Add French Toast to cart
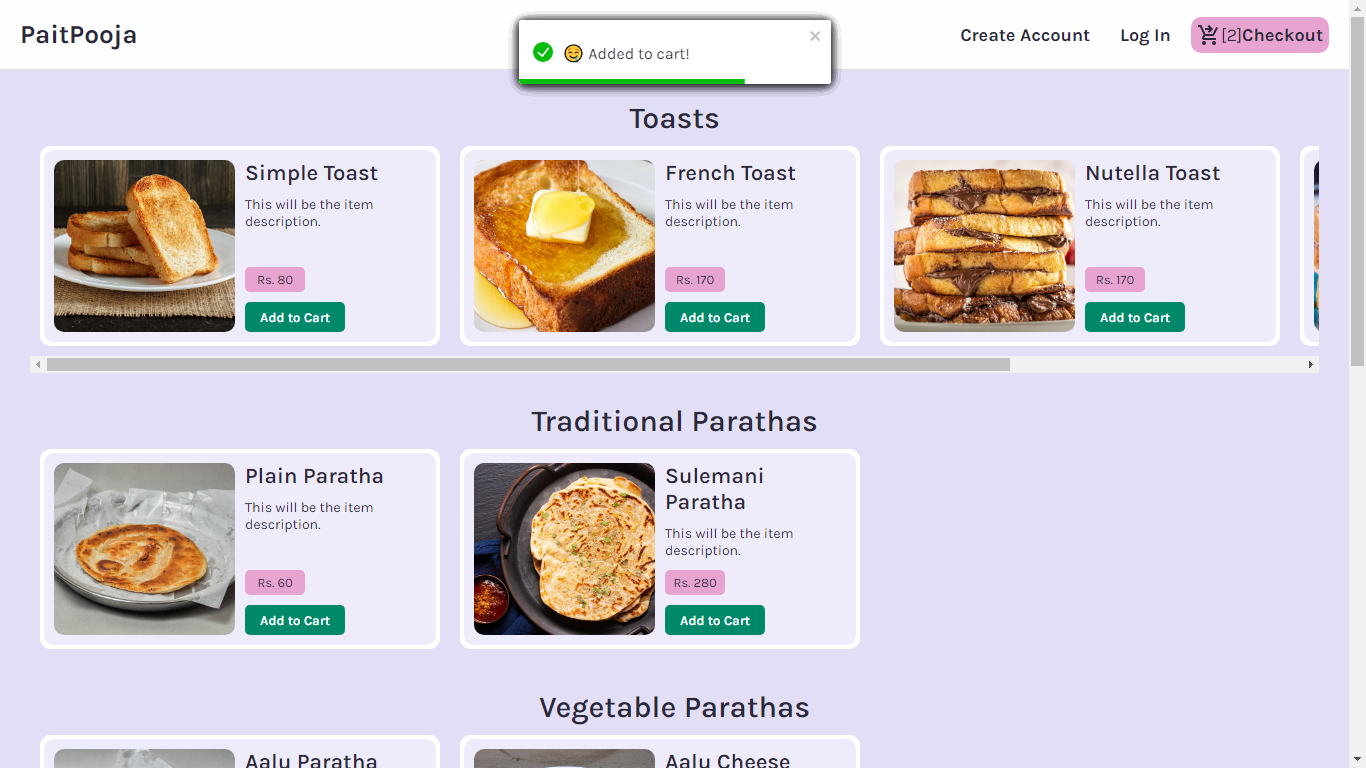Screen dimensions: 1366x768 714,316
